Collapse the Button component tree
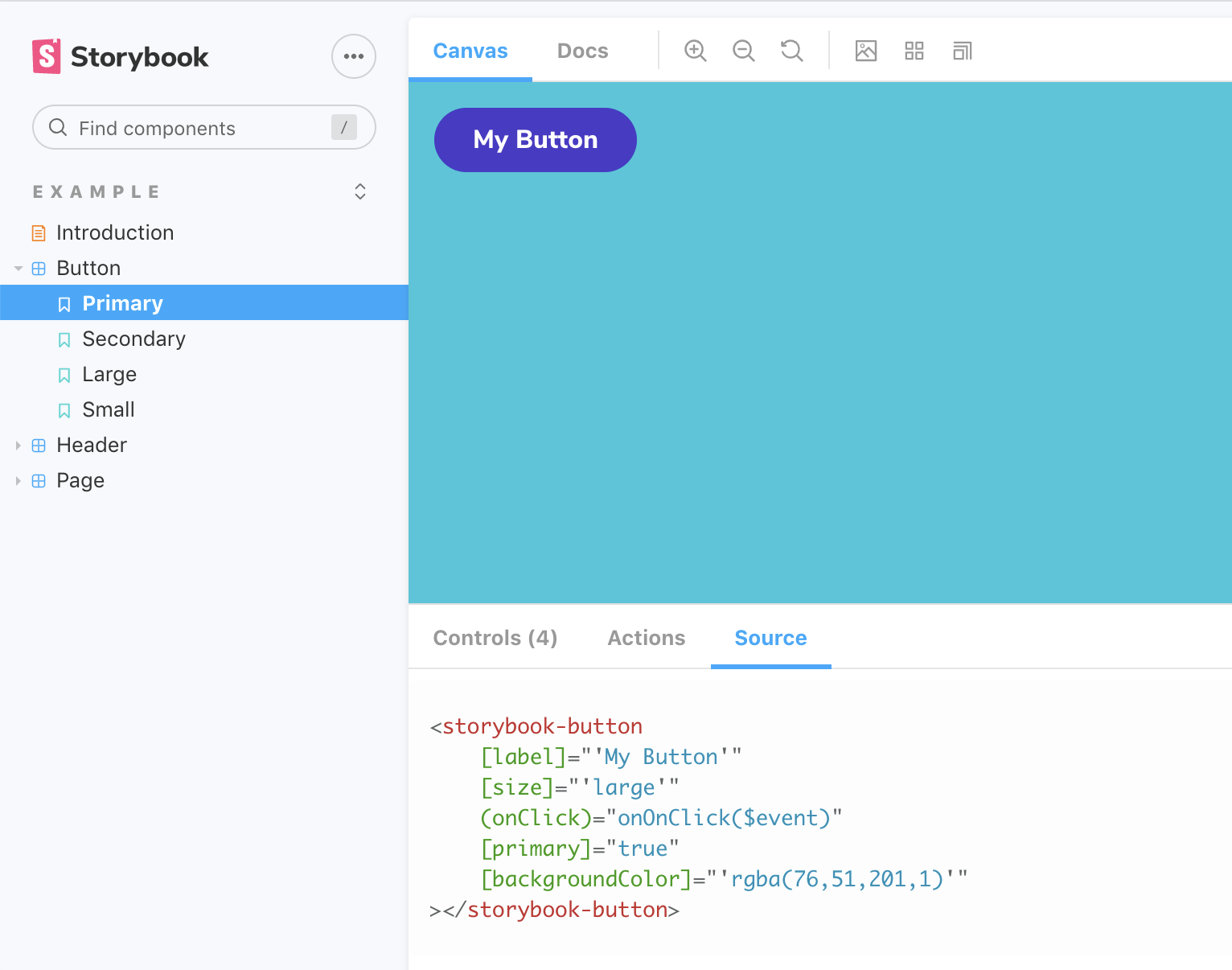 tap(18, 269)
